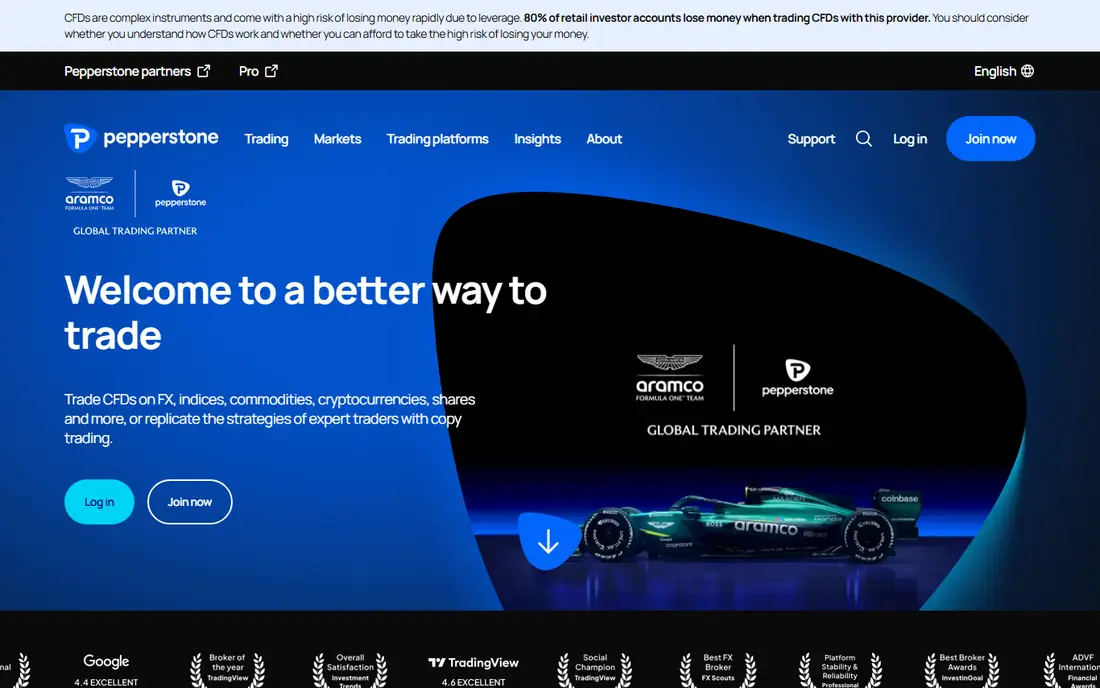Image resolution: width=1100 pixels, height=688 pixels.
Task: Click the large Aramco Formula One Team logo
Action: tap(670, 377)
